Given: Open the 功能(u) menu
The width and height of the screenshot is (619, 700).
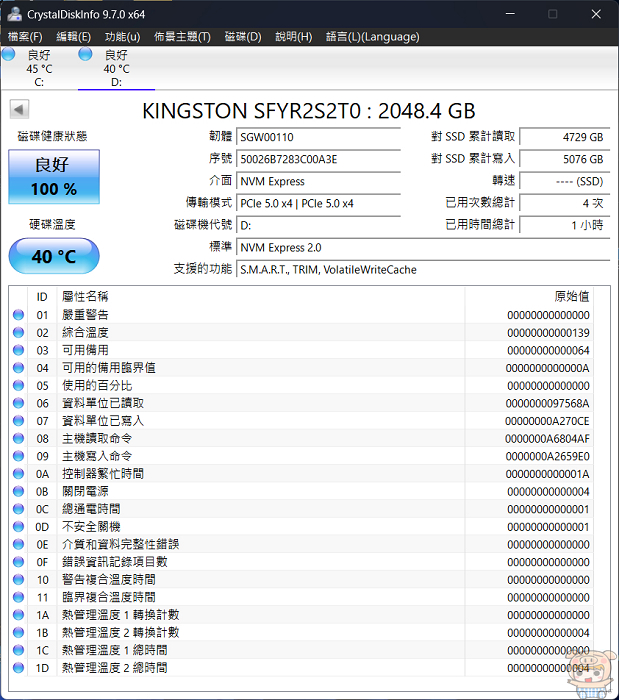Looking at the screenshot, I should [x=122, y=37].
